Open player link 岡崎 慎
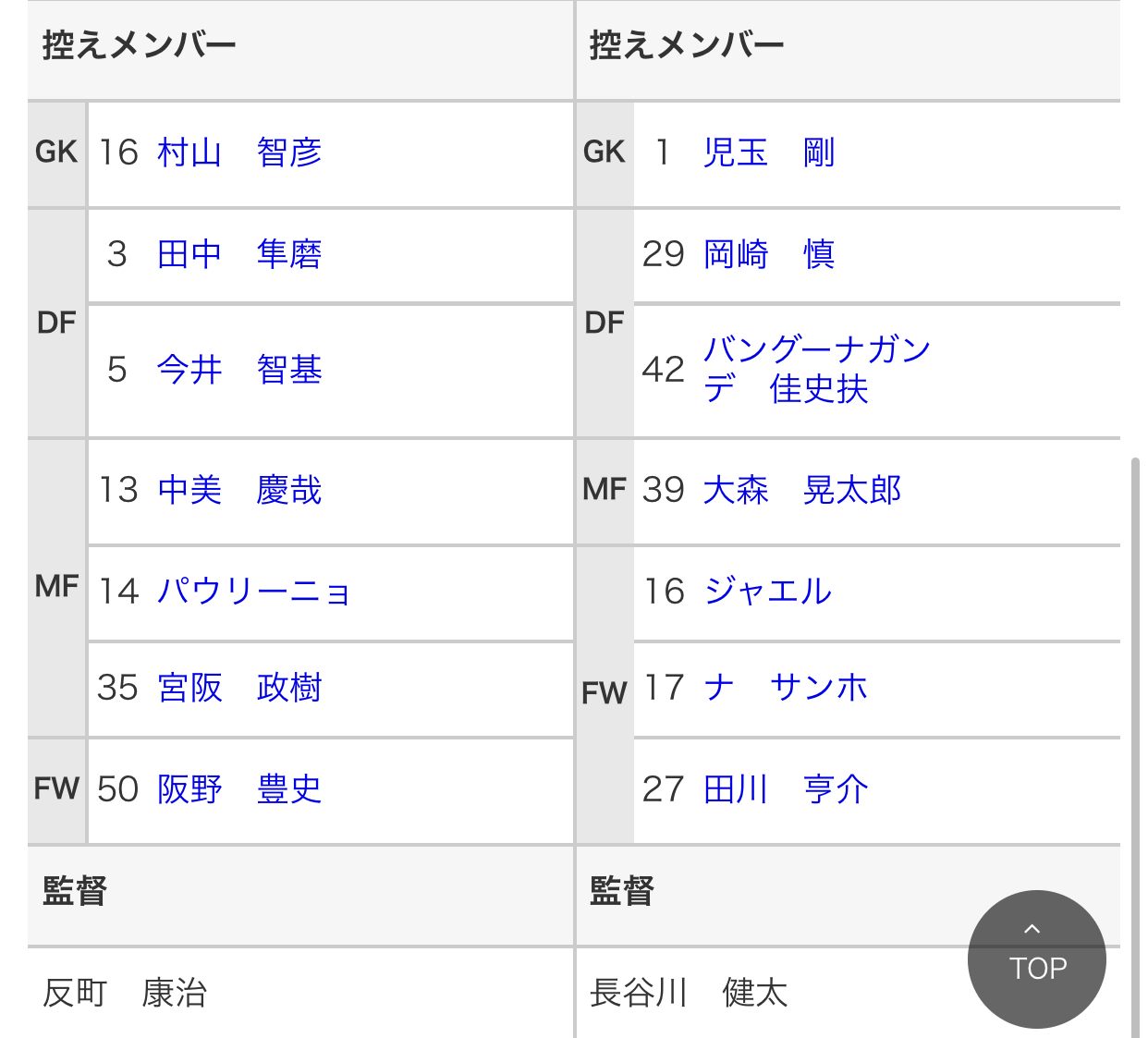 (x=769, y=254)
